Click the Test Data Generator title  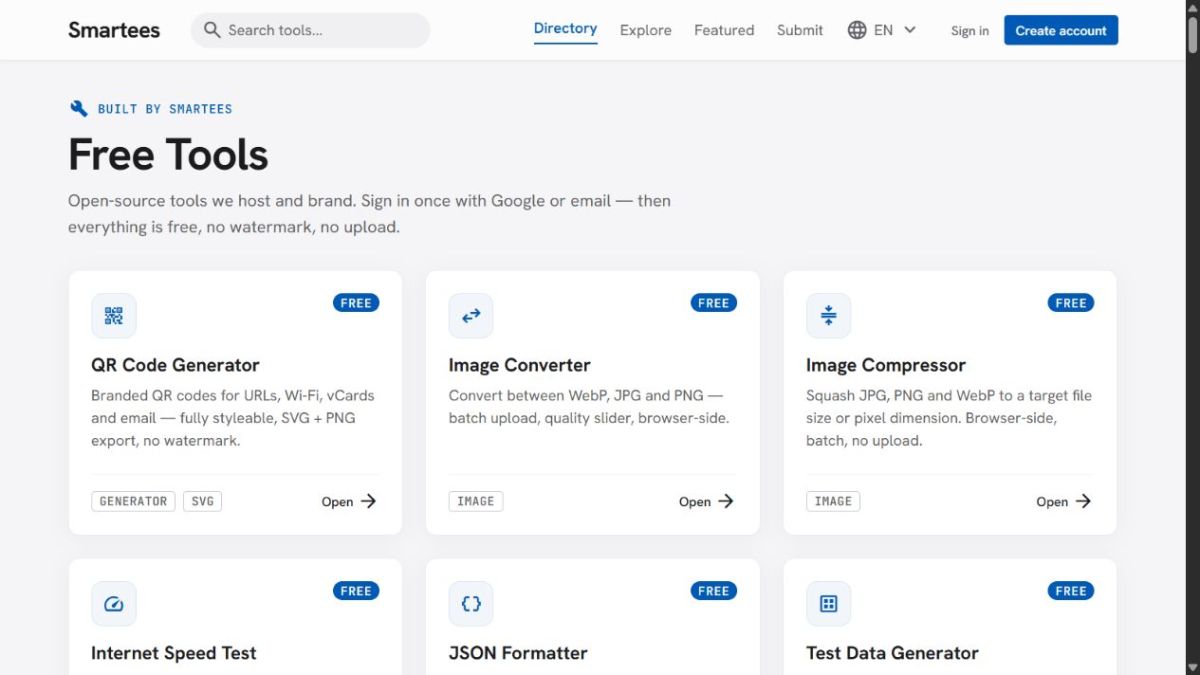click(x=892, y=653)
